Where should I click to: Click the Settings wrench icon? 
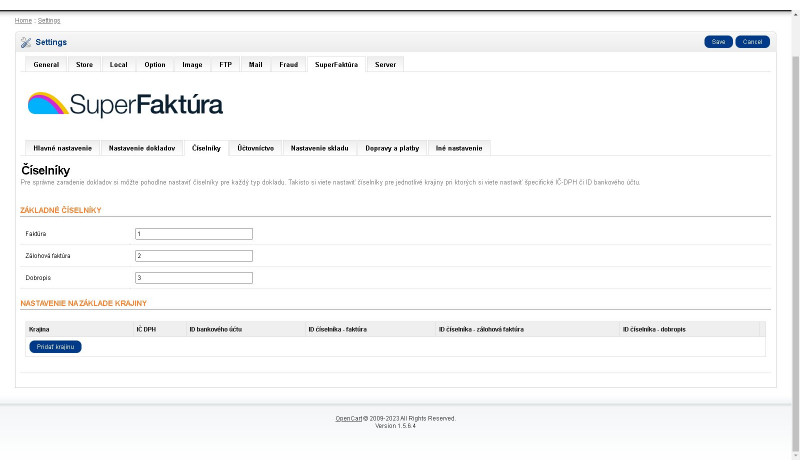26,42
